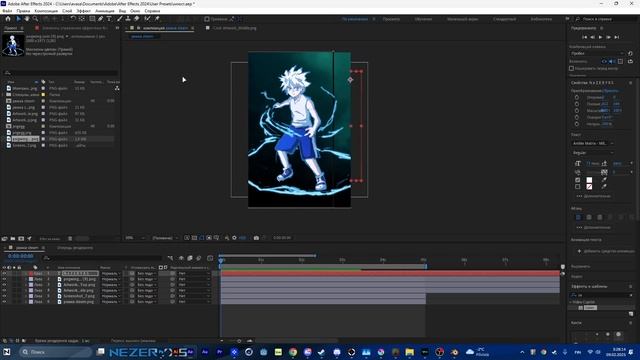Click the red label color of layer 1

tap(31, 273)
